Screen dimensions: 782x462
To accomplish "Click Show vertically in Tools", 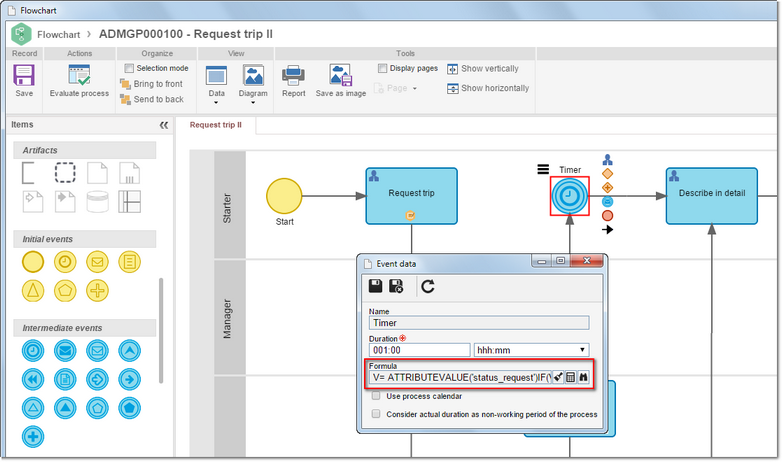I will [483, 69].
